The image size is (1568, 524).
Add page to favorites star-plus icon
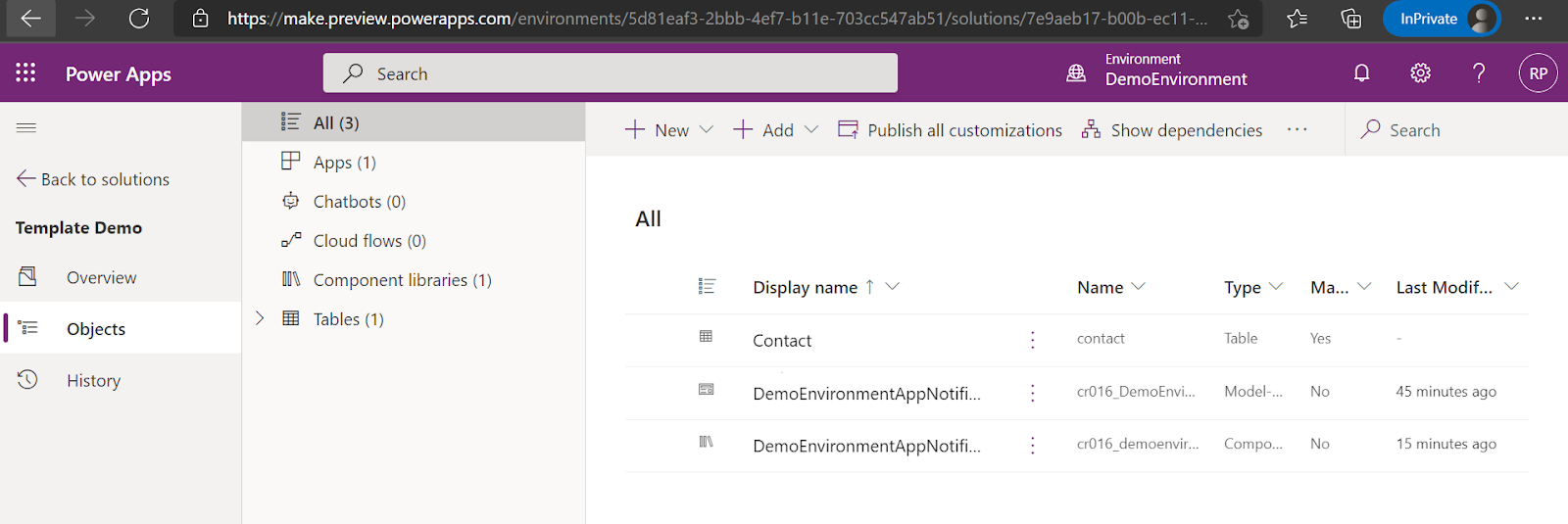point(1238,19)
